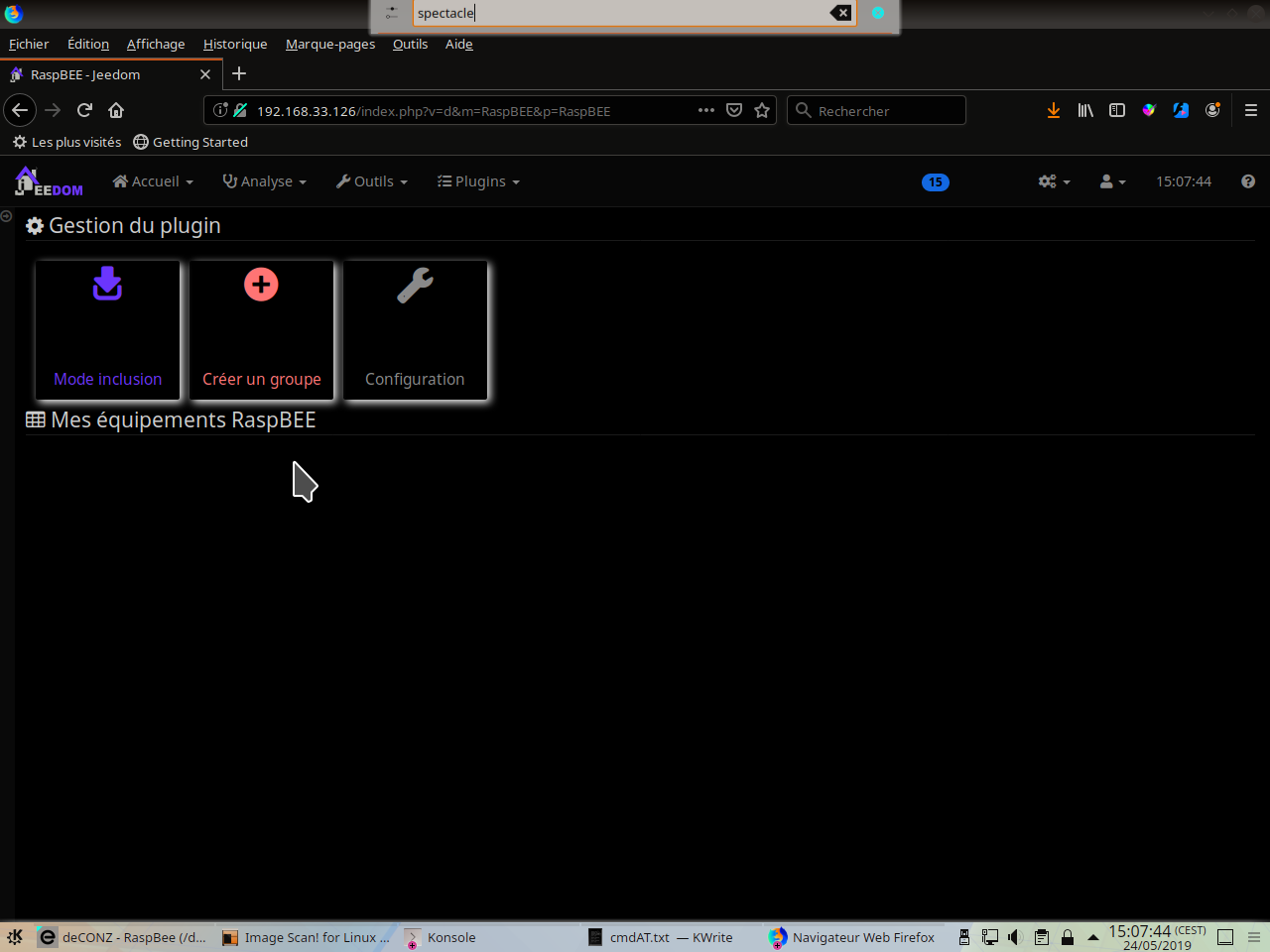Open the Marque-pages menu

coord(330,44)
